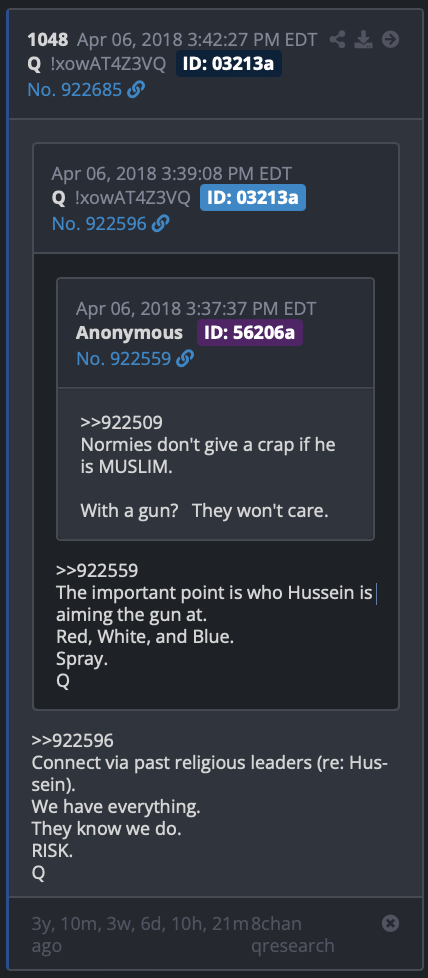Select purple ID: 56206a badge
This screenshot has width=428, height=978.
250,332
